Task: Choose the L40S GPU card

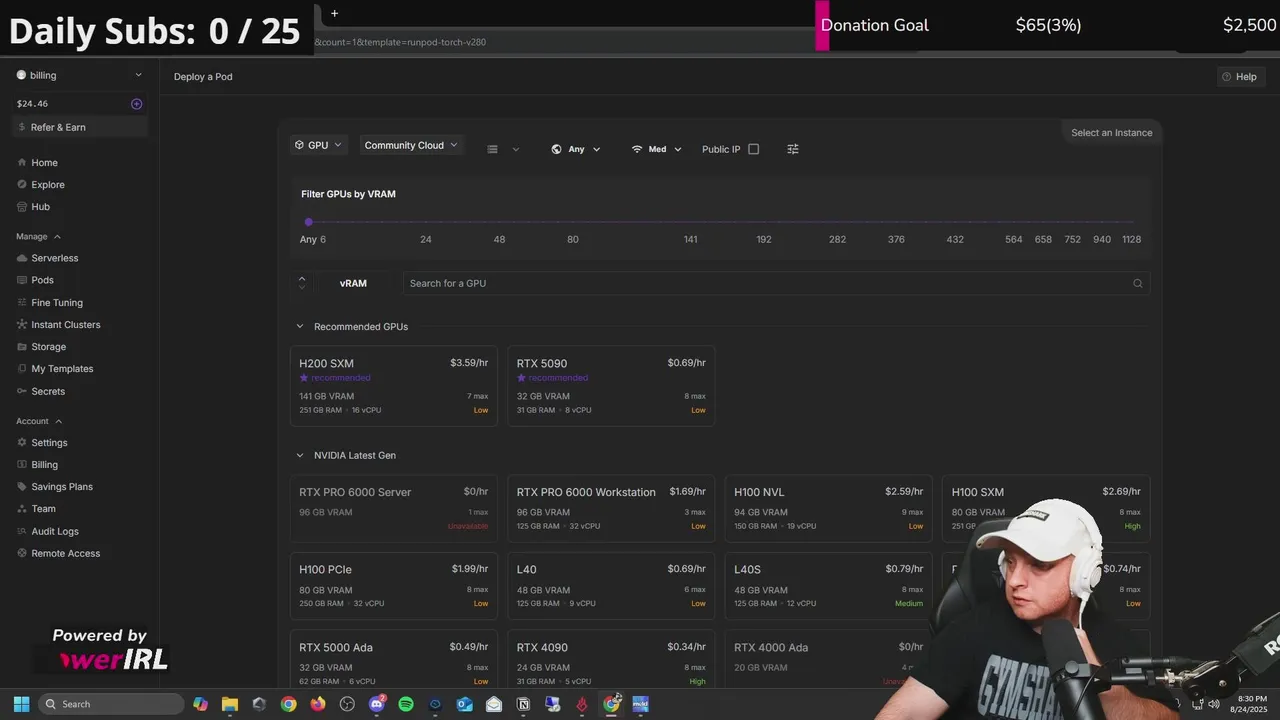Action: coord(829,586)
